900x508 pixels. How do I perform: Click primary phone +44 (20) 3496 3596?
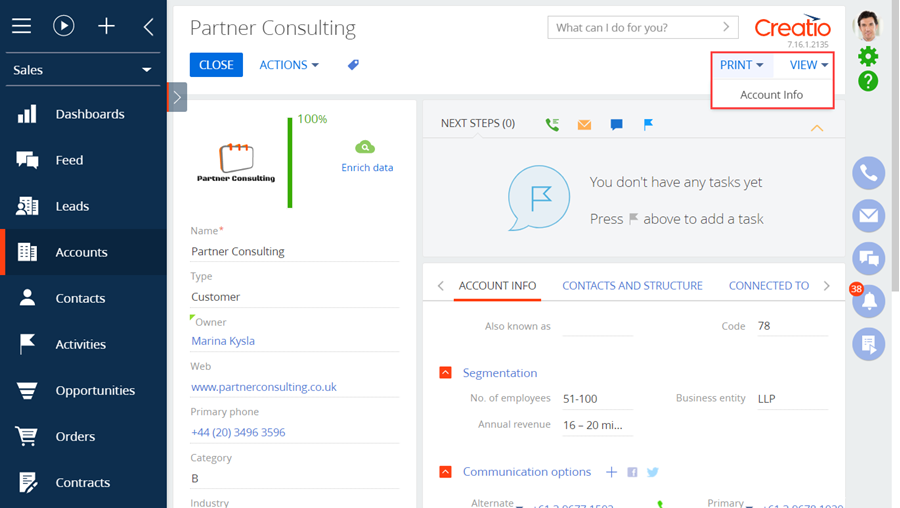pos(238,432)
